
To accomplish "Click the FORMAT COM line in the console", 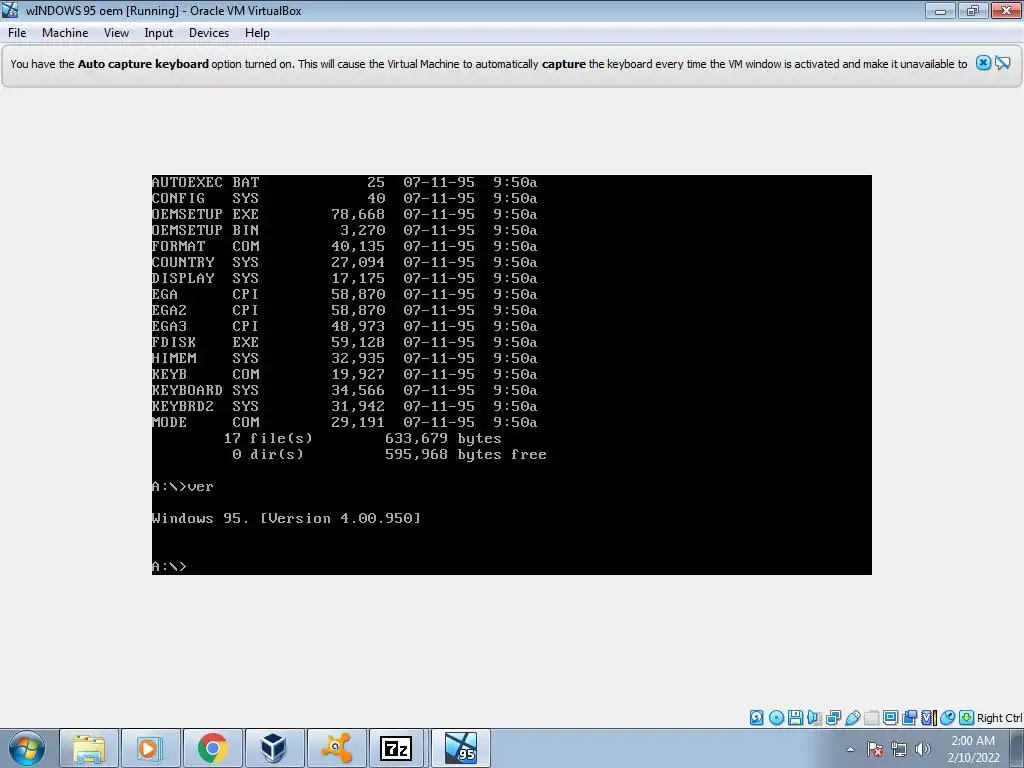I will click(x=344, y=246).
